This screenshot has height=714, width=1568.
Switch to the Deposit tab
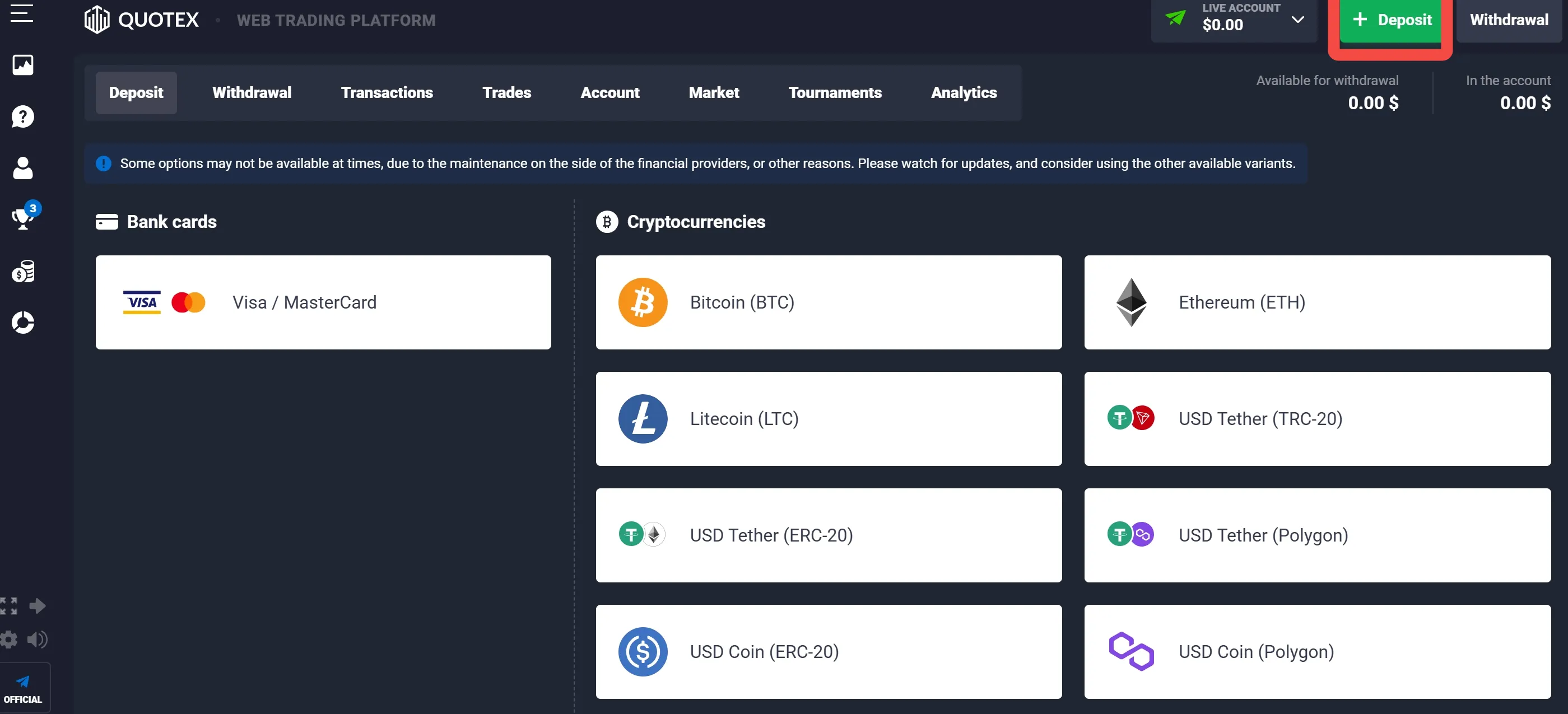[136, 92]
